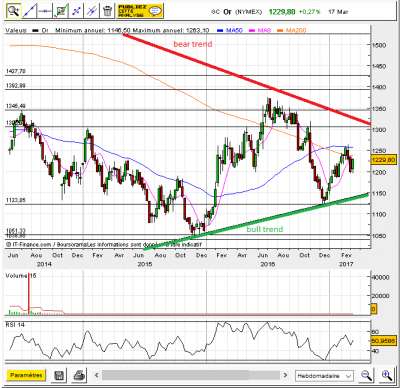Click the RSI 14 indicator label
The image size is (400, 388).
point(15,325)
